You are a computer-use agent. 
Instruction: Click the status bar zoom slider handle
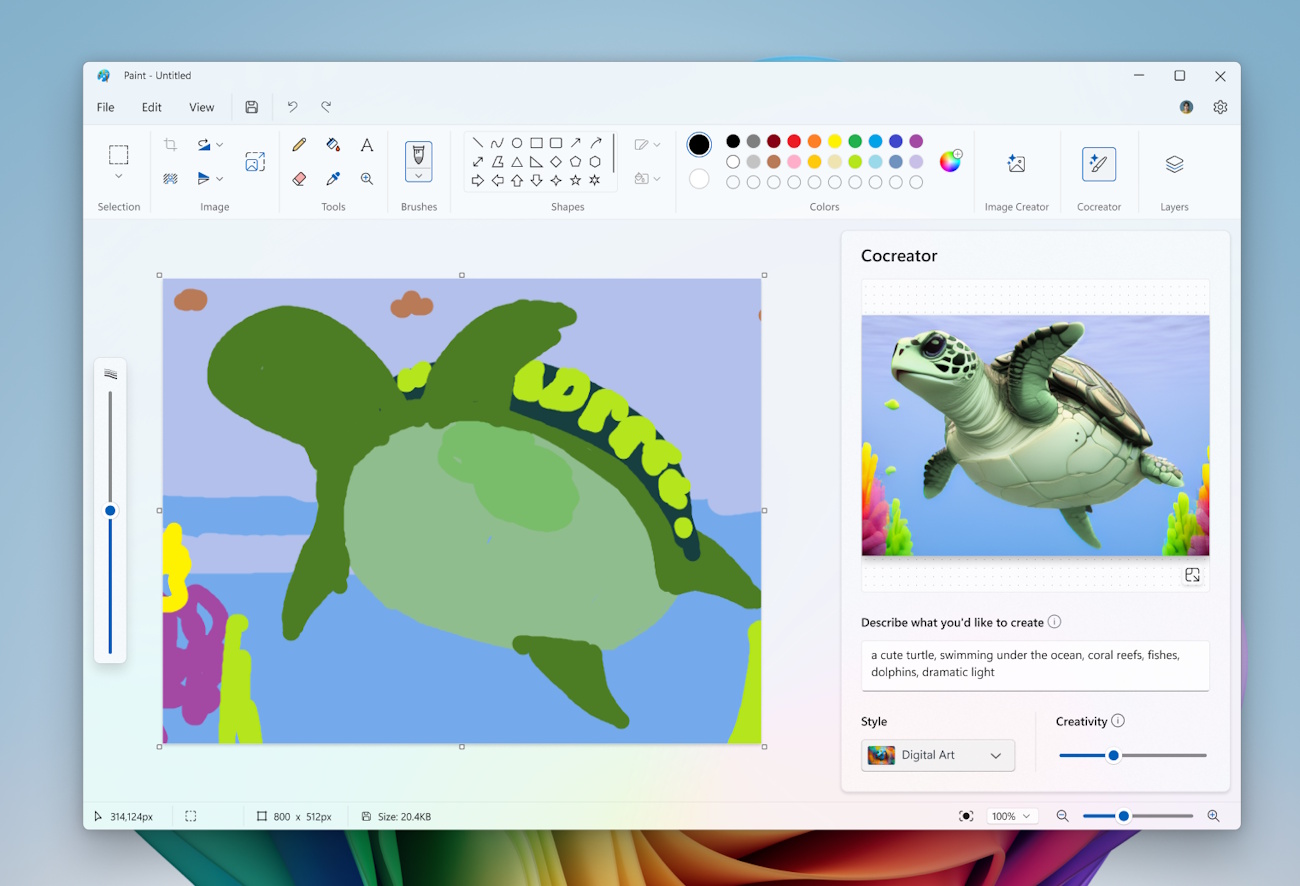point(1123,816)
